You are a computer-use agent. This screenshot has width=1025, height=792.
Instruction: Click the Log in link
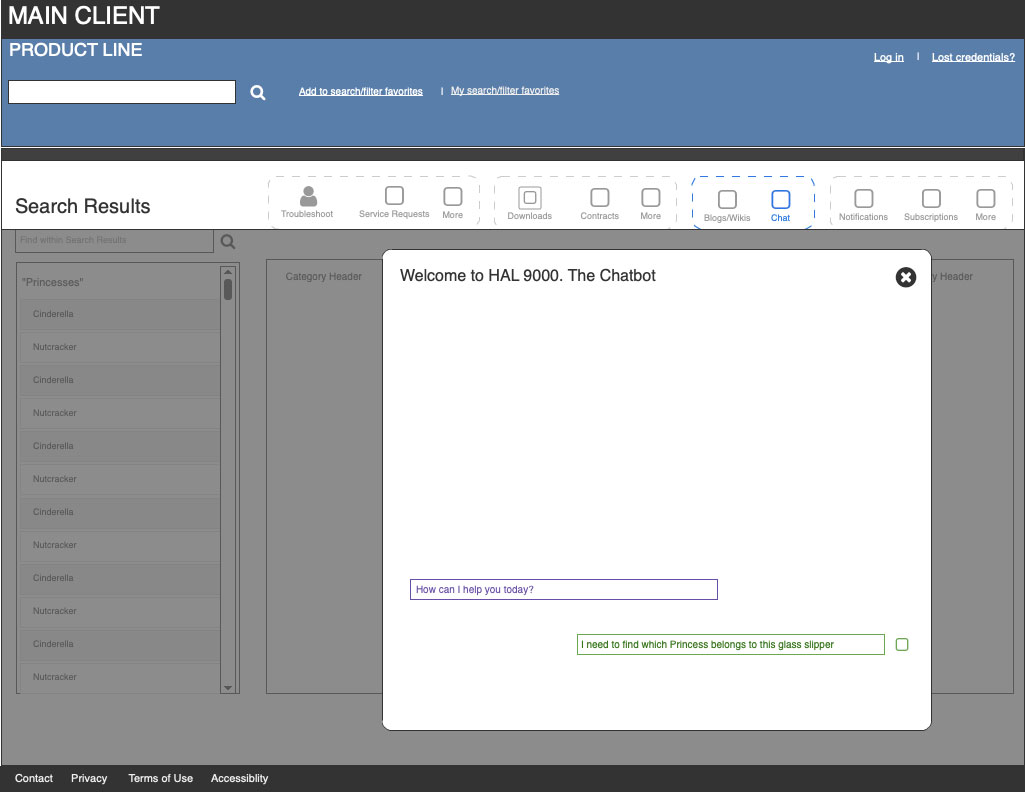[888, 58]
